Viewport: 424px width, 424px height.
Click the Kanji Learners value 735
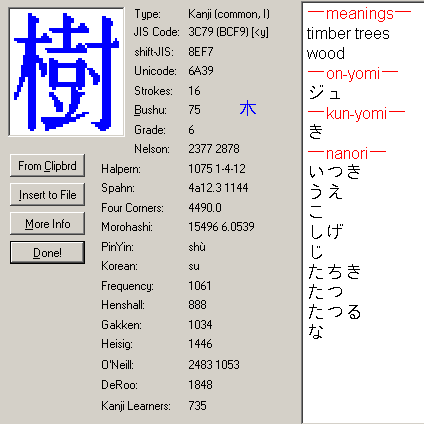click(197, 406)
